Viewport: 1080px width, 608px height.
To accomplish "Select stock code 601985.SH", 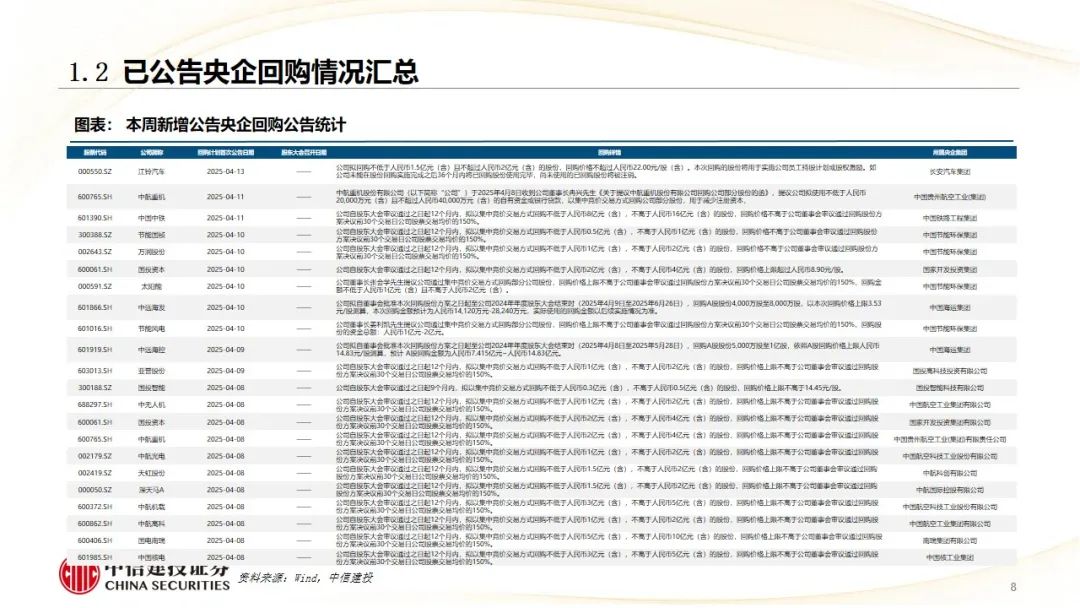I will point(94,558).
